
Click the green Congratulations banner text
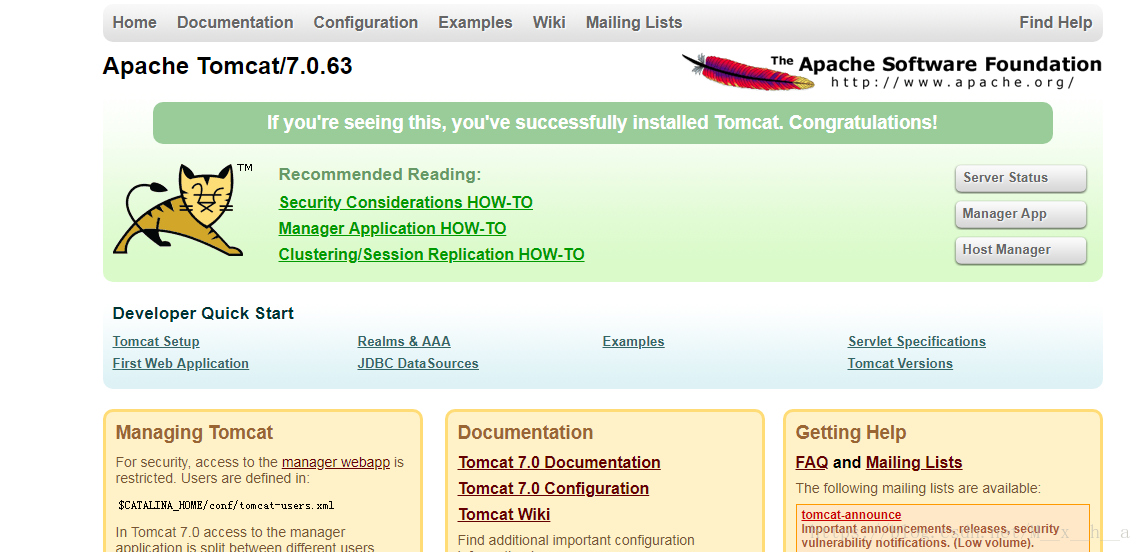tap(603, 123)
